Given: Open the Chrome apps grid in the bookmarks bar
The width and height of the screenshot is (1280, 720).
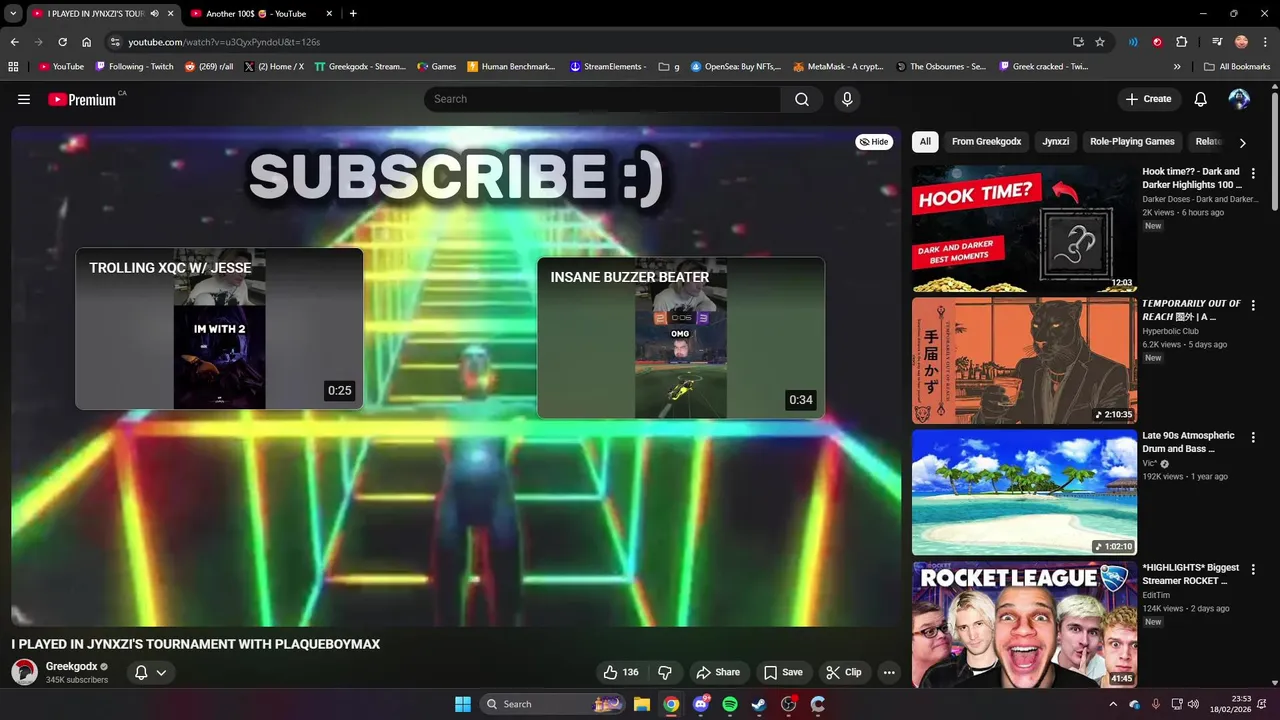Looking at the screenshot, I should [x=13, y=67].
